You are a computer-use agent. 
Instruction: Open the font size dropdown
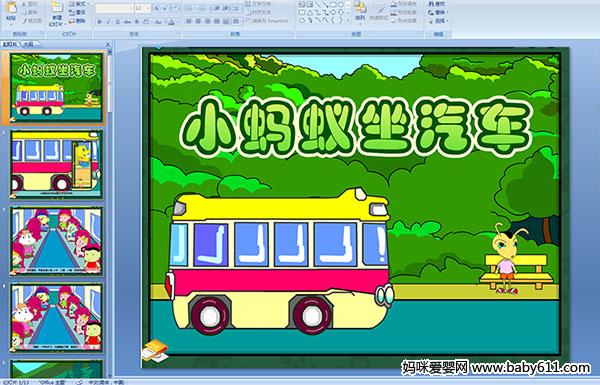148,8
